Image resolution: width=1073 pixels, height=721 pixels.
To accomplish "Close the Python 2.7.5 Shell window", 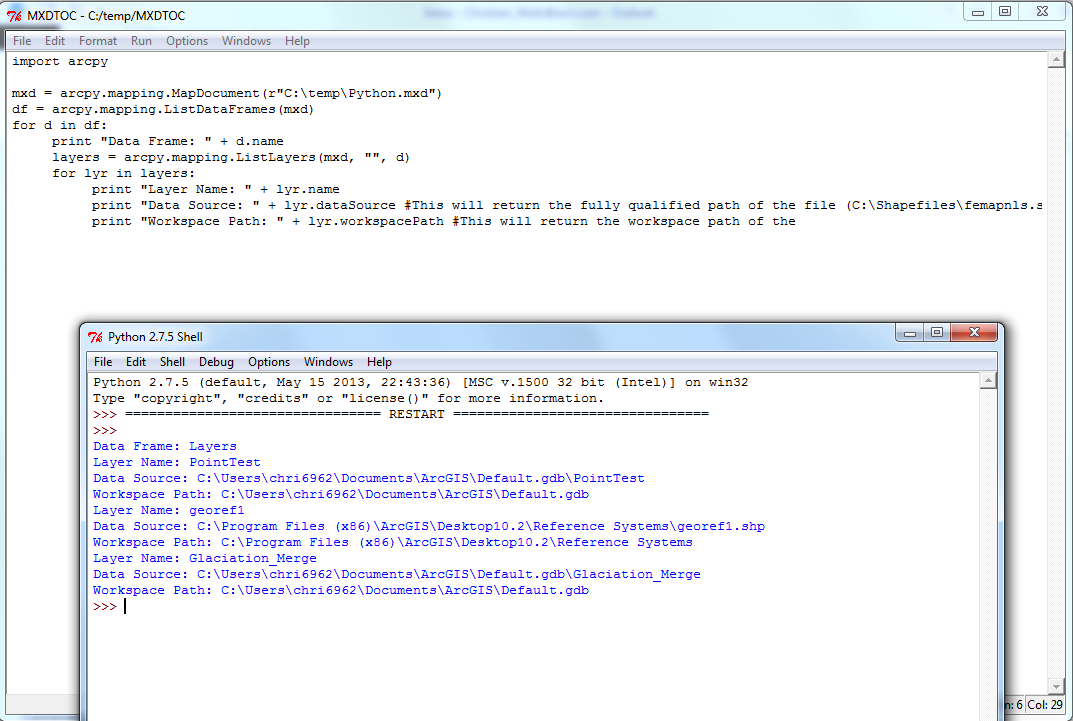I will tap(974, 333).
